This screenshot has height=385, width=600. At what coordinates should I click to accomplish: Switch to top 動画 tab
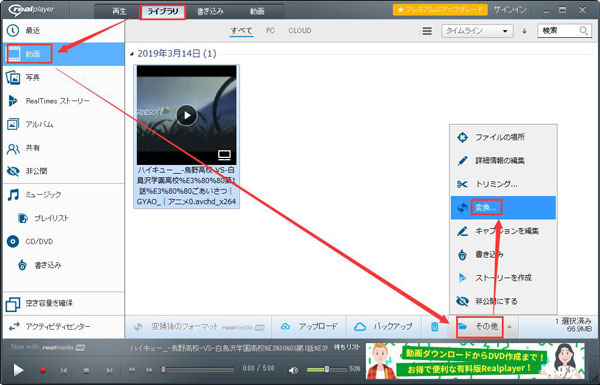[257, 11]
